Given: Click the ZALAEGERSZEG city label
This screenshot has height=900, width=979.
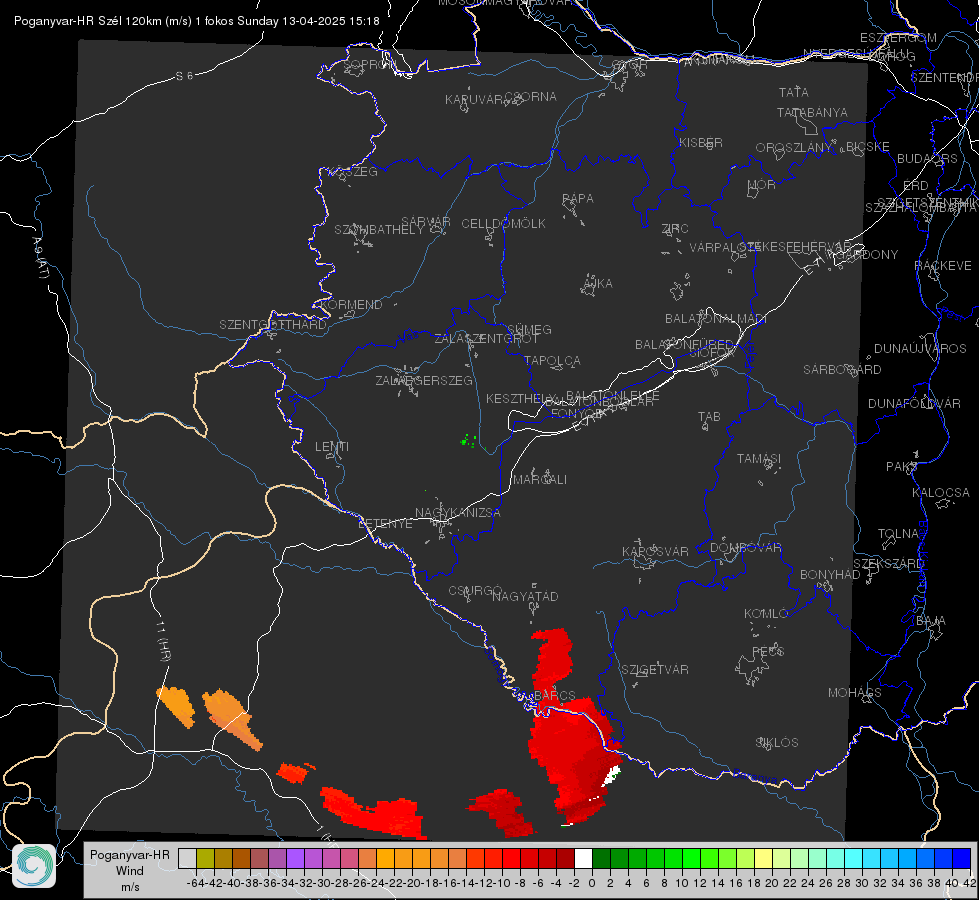Looking at the screenshot, I should pyautogui.click(x=424, y=380).
